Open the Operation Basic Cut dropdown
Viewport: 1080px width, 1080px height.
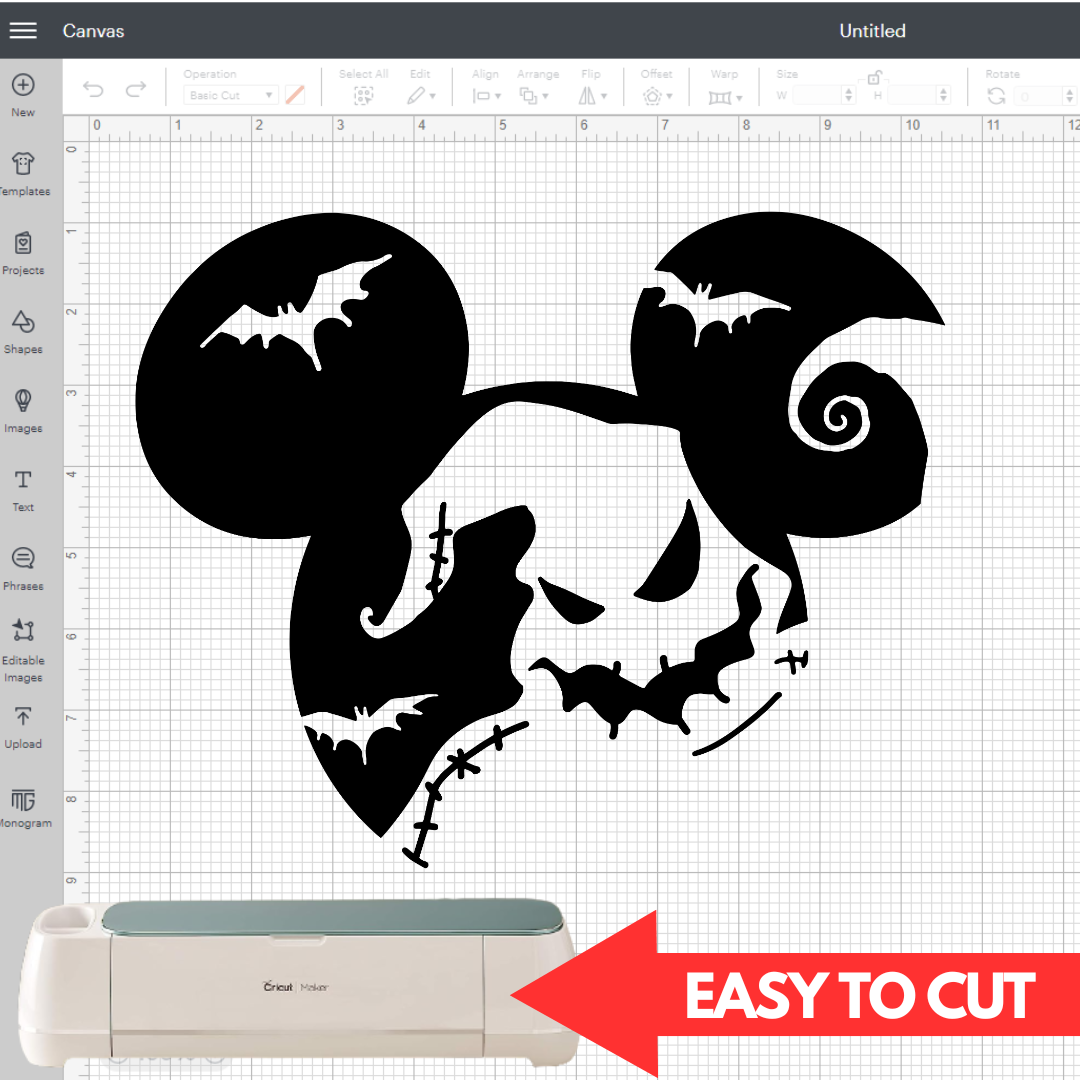230,95
